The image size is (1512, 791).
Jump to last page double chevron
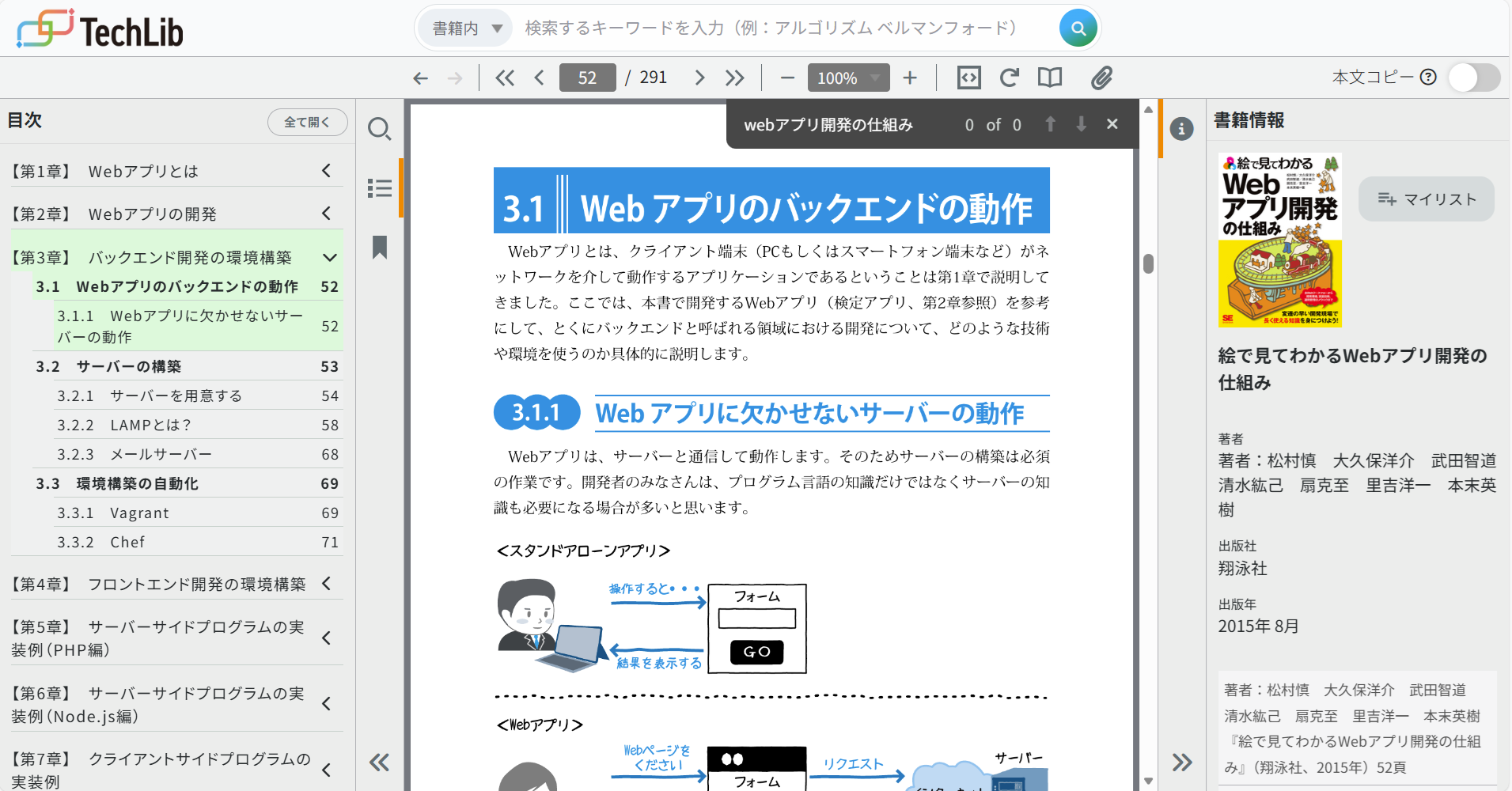(735, 78)
